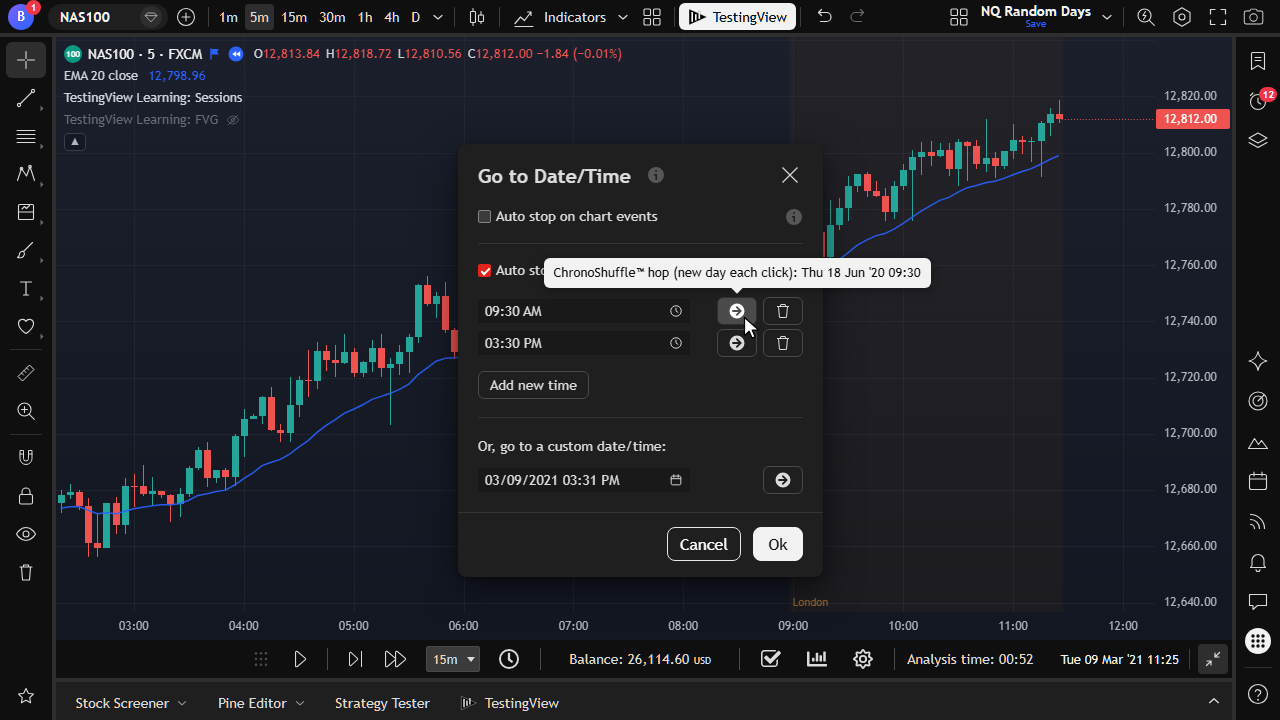Change the 15m replay interval dropdown
The height and width of the screenshot is (720, 1280).
453,659
